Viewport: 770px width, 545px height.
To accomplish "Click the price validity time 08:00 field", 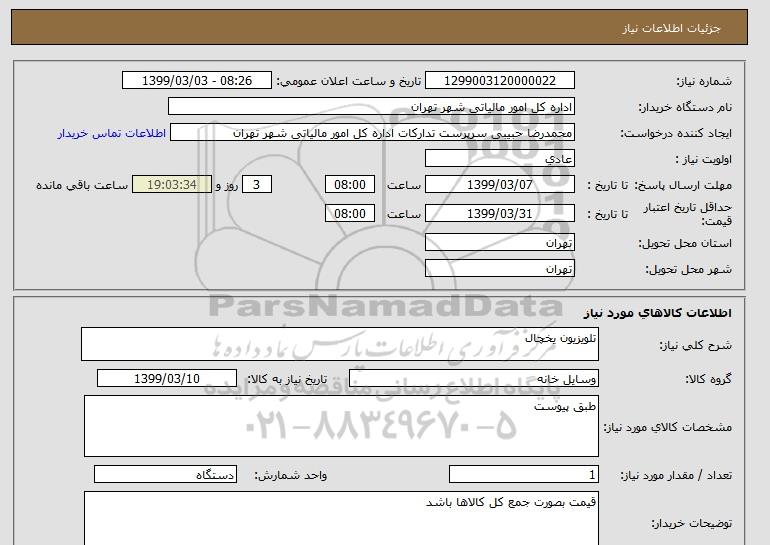I will click(x=350, y=214).
